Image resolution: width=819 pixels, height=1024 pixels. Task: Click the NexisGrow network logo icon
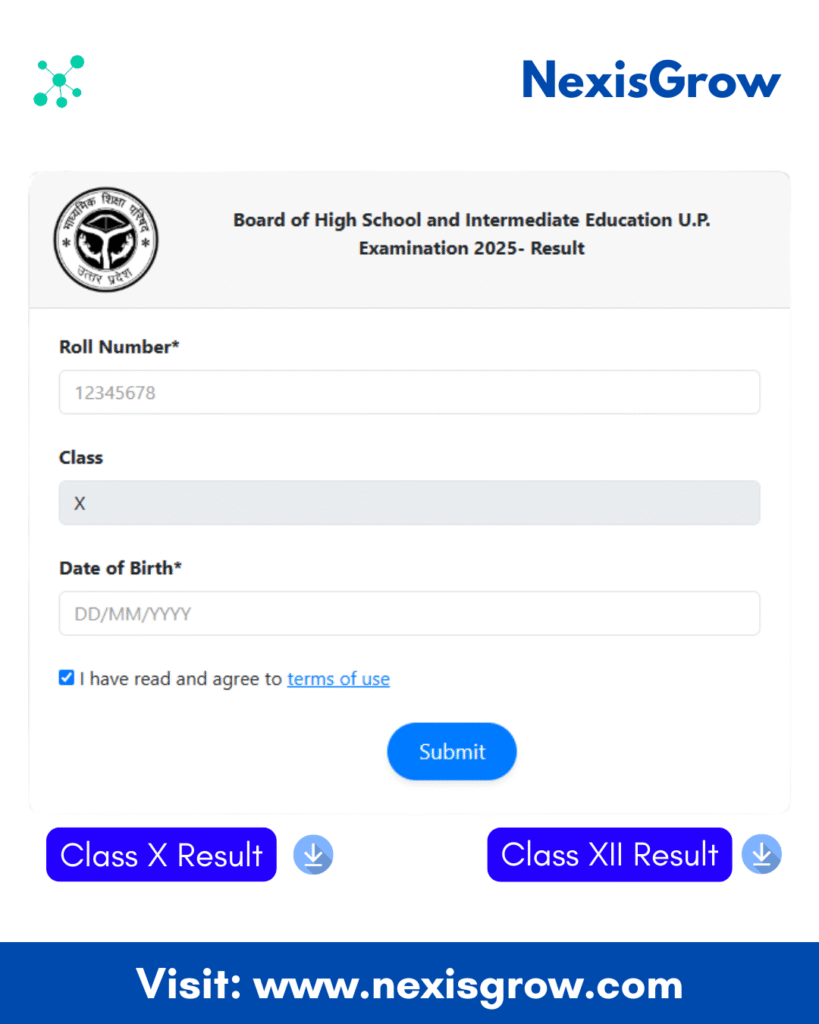58,81
